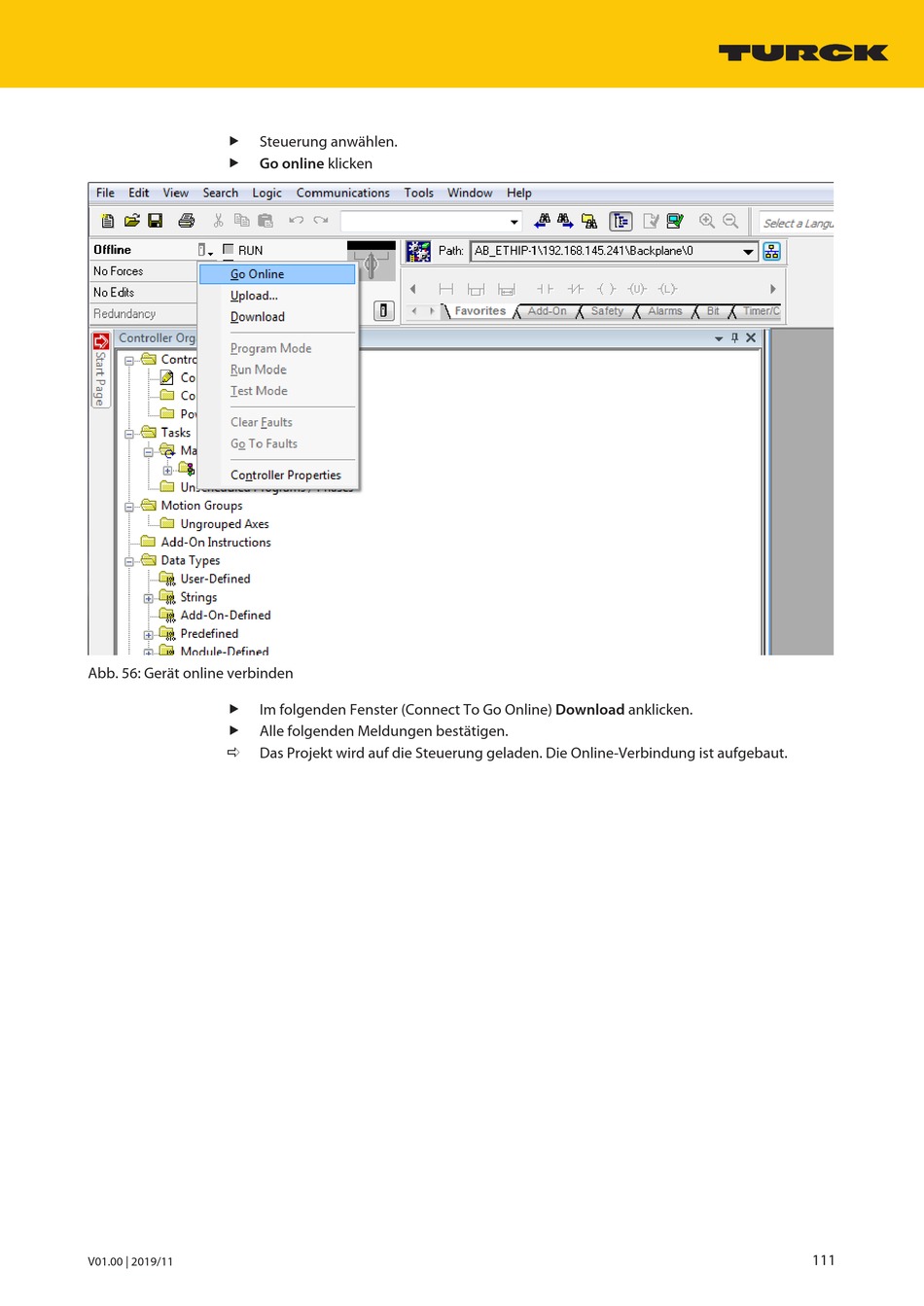Click the output unlatch (U) icon
The image size is (924, 1306).
[x=637, y=289]
